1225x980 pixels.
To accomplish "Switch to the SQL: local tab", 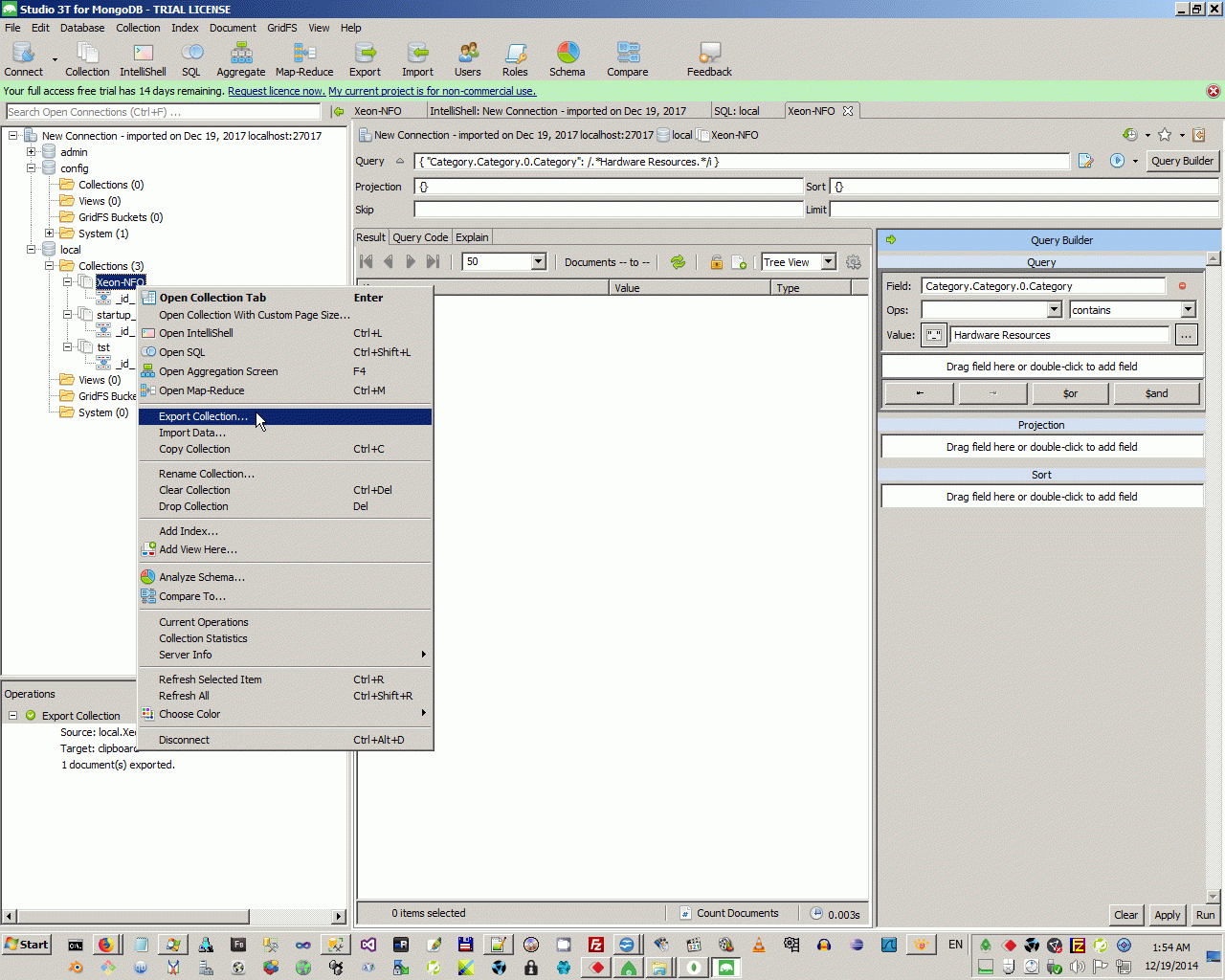I will pyautogui.click(x=737, y=111).
